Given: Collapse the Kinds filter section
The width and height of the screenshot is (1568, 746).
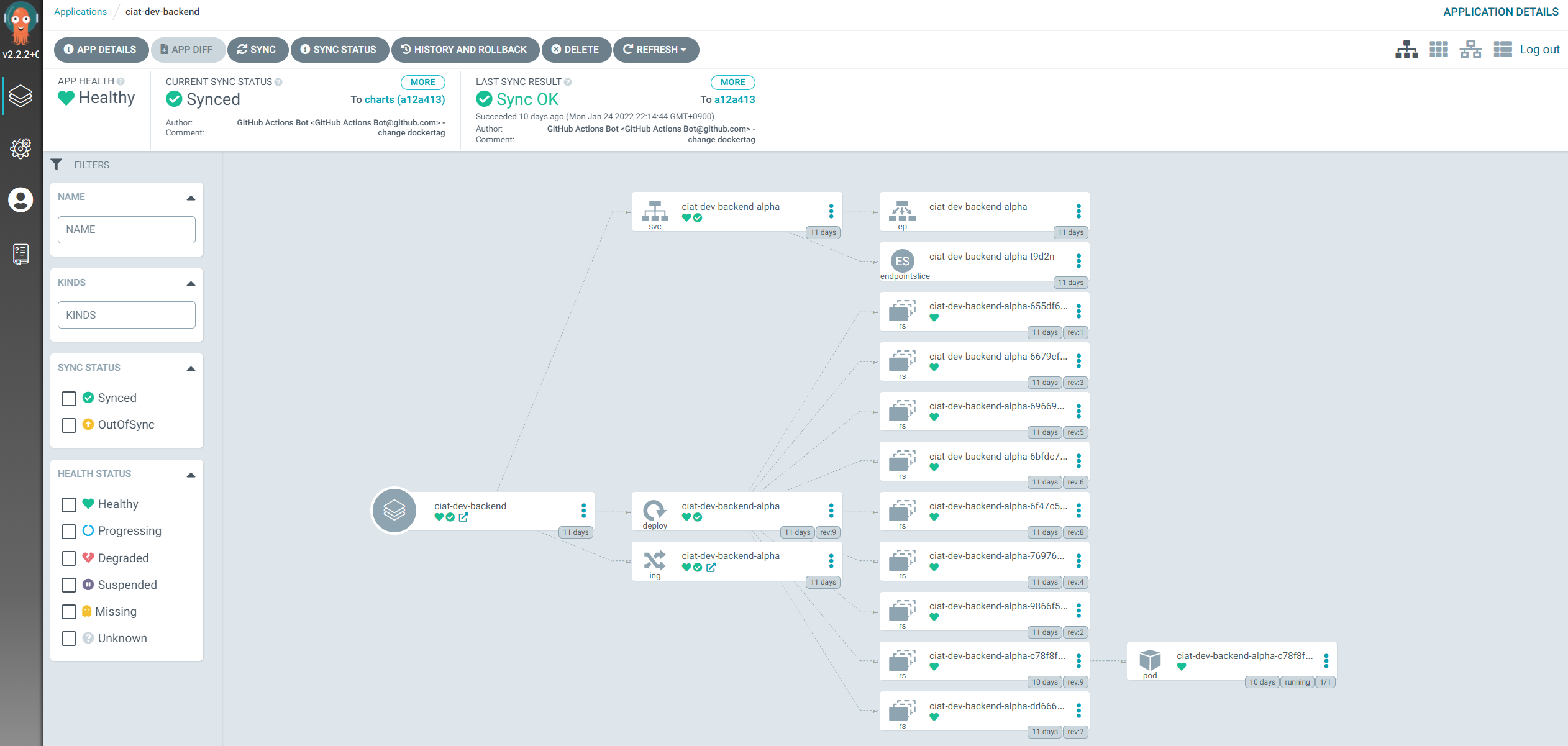Looking at the screenshot, I should click(x=191, y=283).
